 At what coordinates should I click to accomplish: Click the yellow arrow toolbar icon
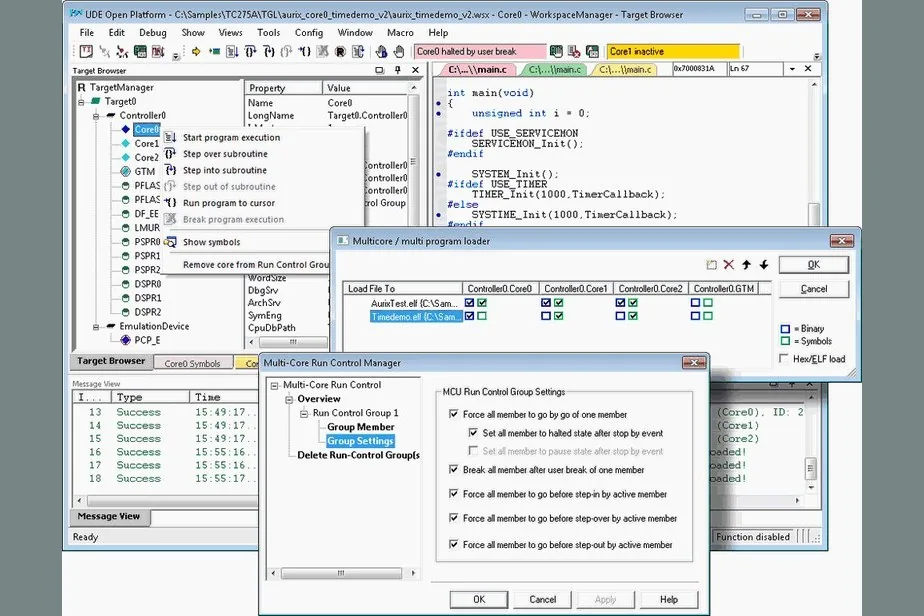[196, 52]
